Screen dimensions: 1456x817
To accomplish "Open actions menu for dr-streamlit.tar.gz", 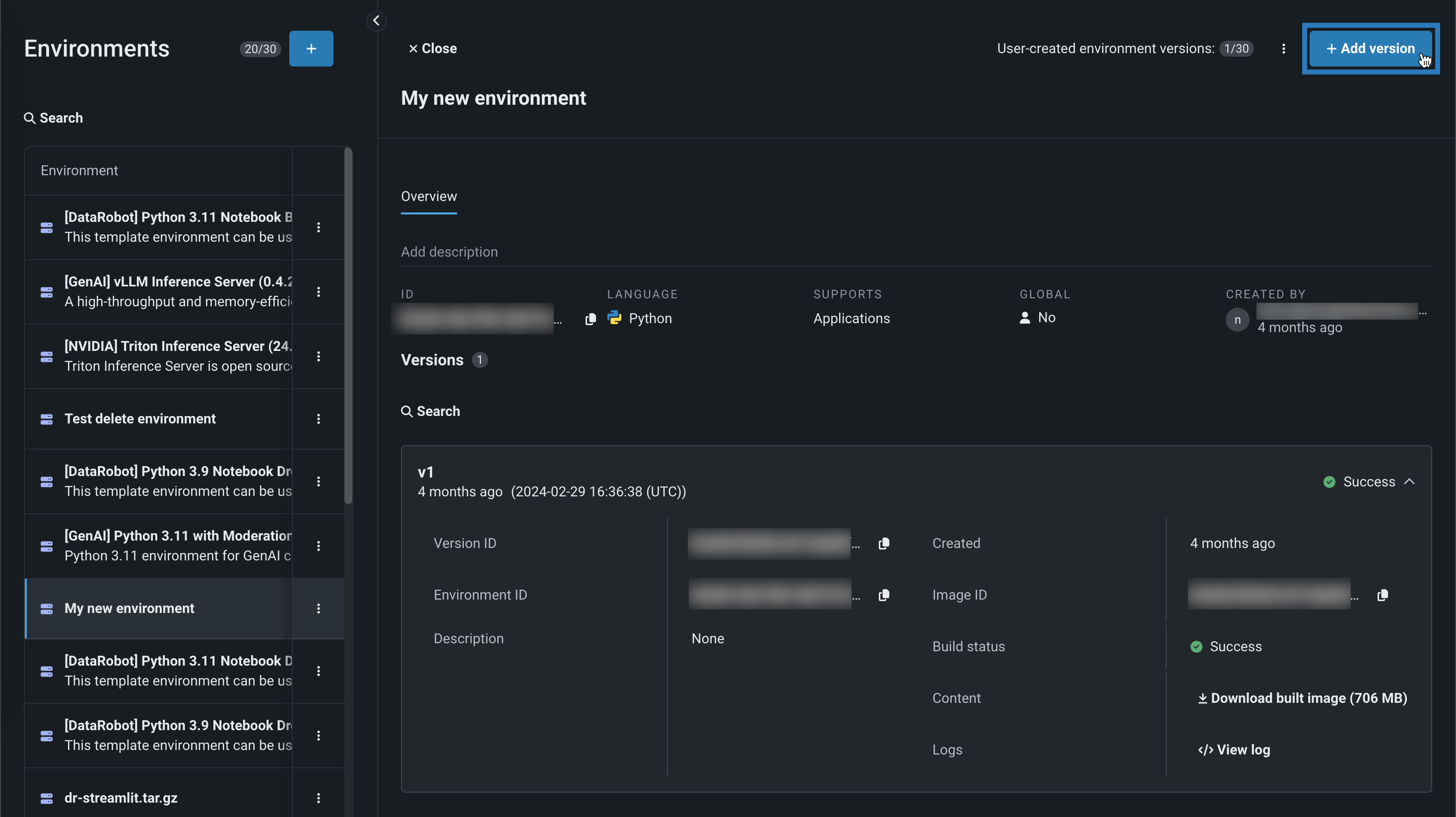I will 318,798.
